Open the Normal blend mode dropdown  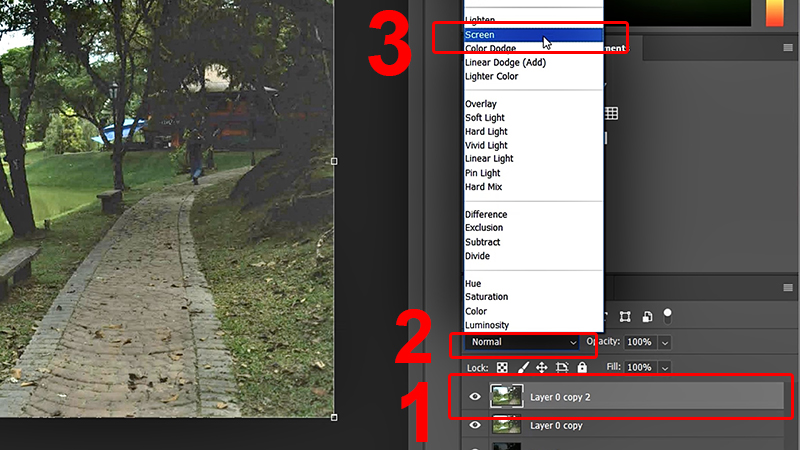520,342
